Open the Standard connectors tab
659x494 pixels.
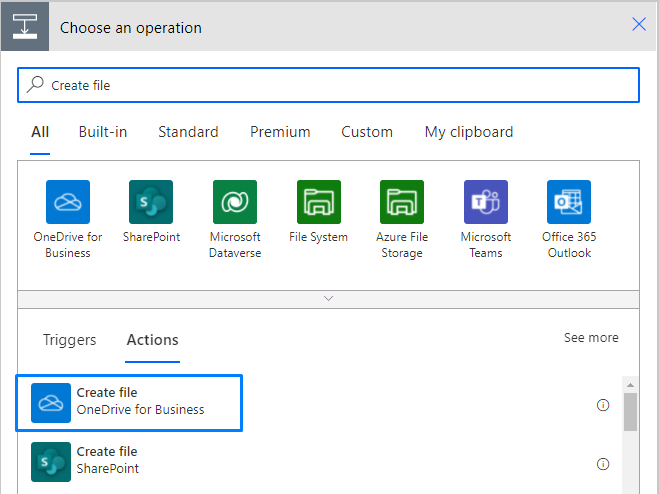(x=188, y=132)
